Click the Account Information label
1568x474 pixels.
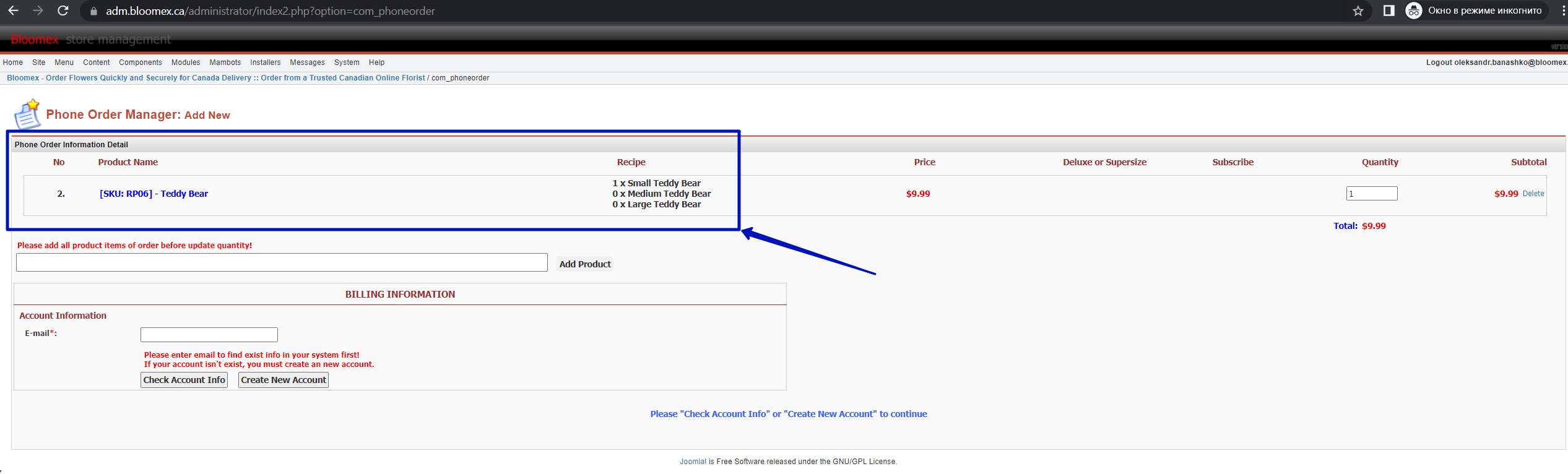pos(63,316)
